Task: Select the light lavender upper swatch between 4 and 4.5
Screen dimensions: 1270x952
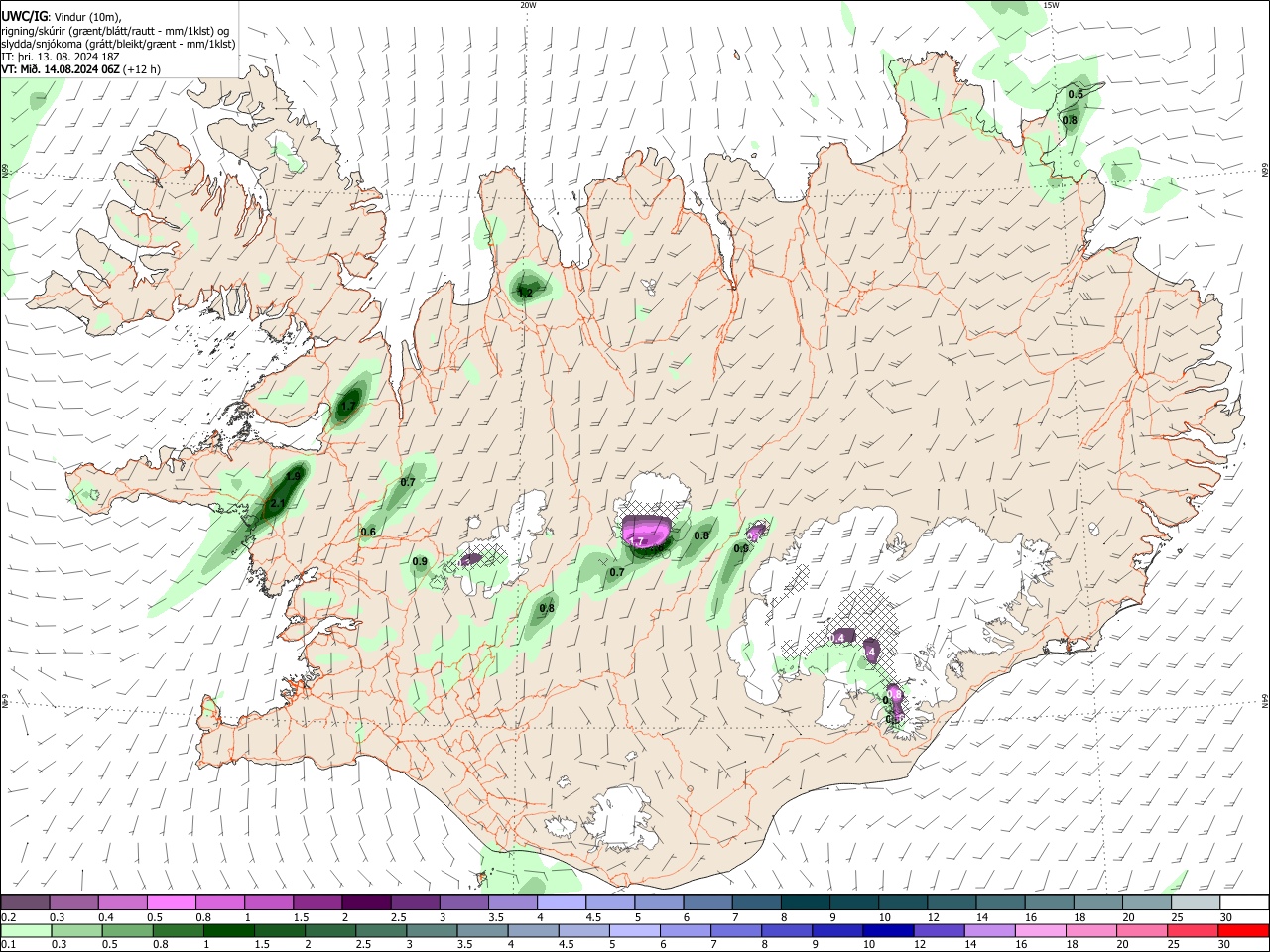Action: pos(561,902)
